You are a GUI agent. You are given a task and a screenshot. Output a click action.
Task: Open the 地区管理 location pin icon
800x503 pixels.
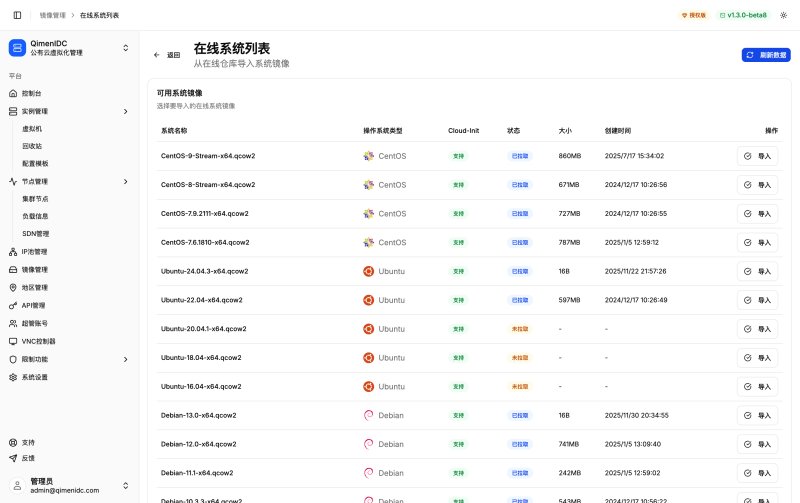(13, 288)
